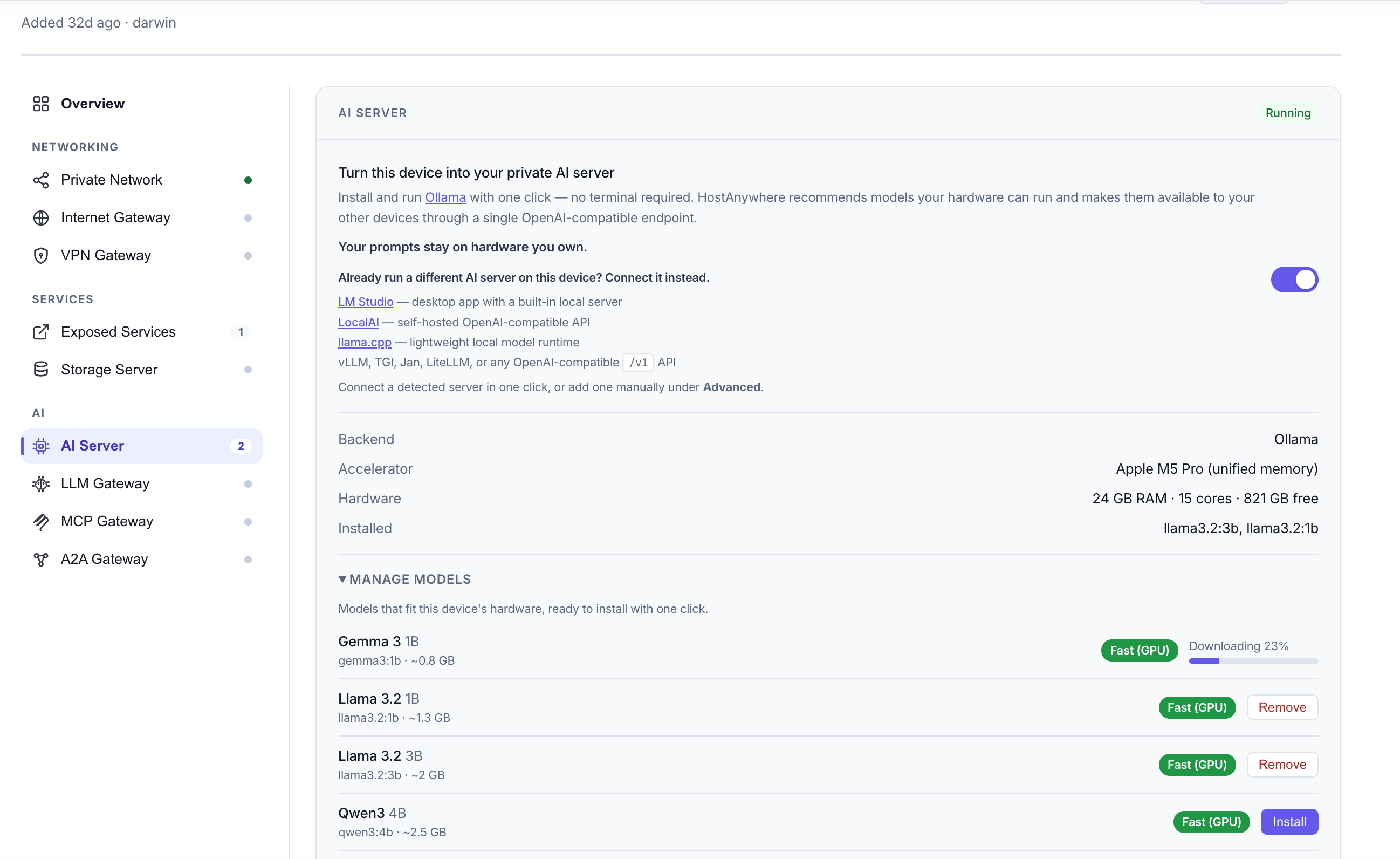The width and height of the screenshot is (1400, 859).
Task: Click the Running status badge
Action: 1288,113
